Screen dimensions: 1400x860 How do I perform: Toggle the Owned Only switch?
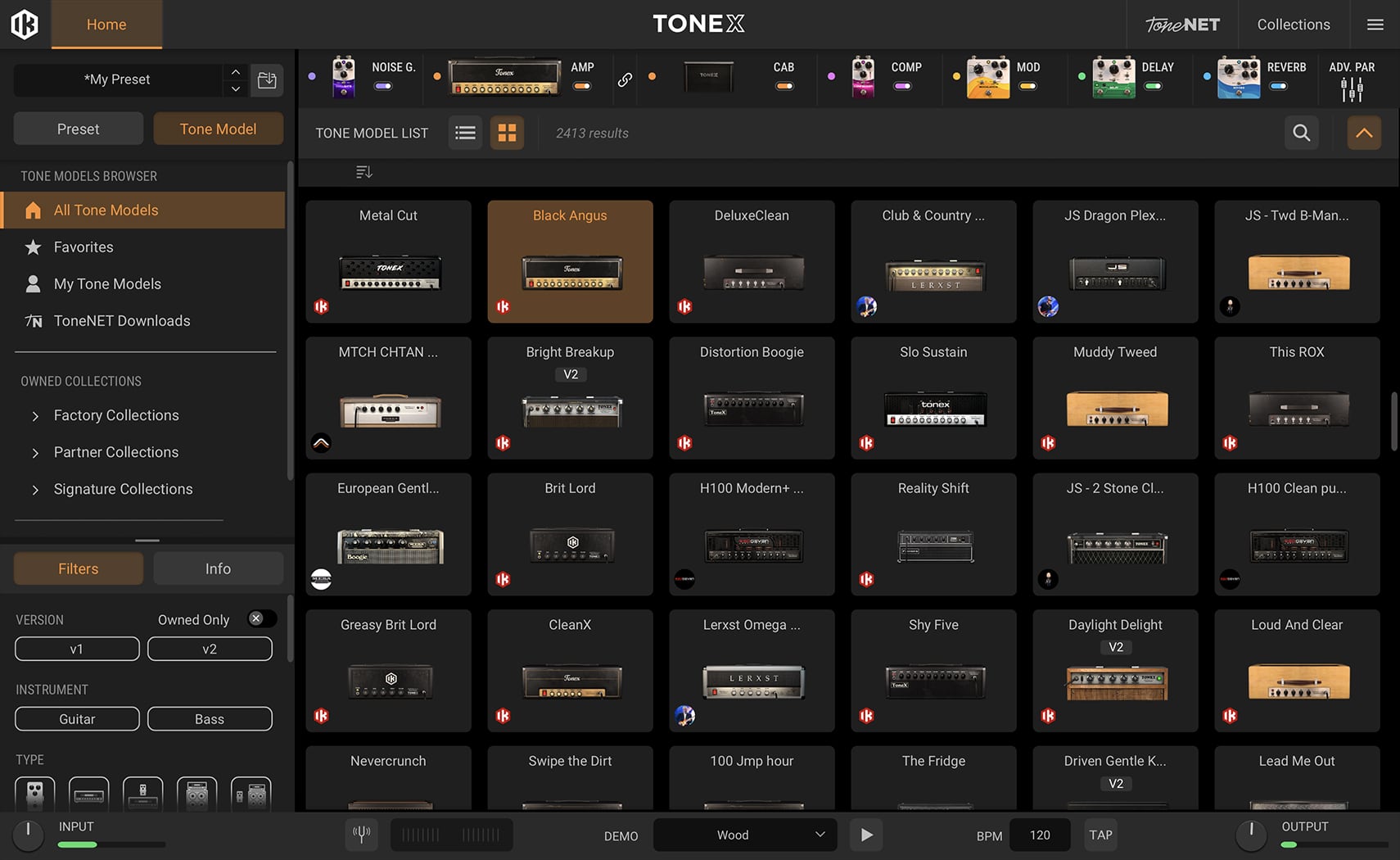[x=260, y=619]
